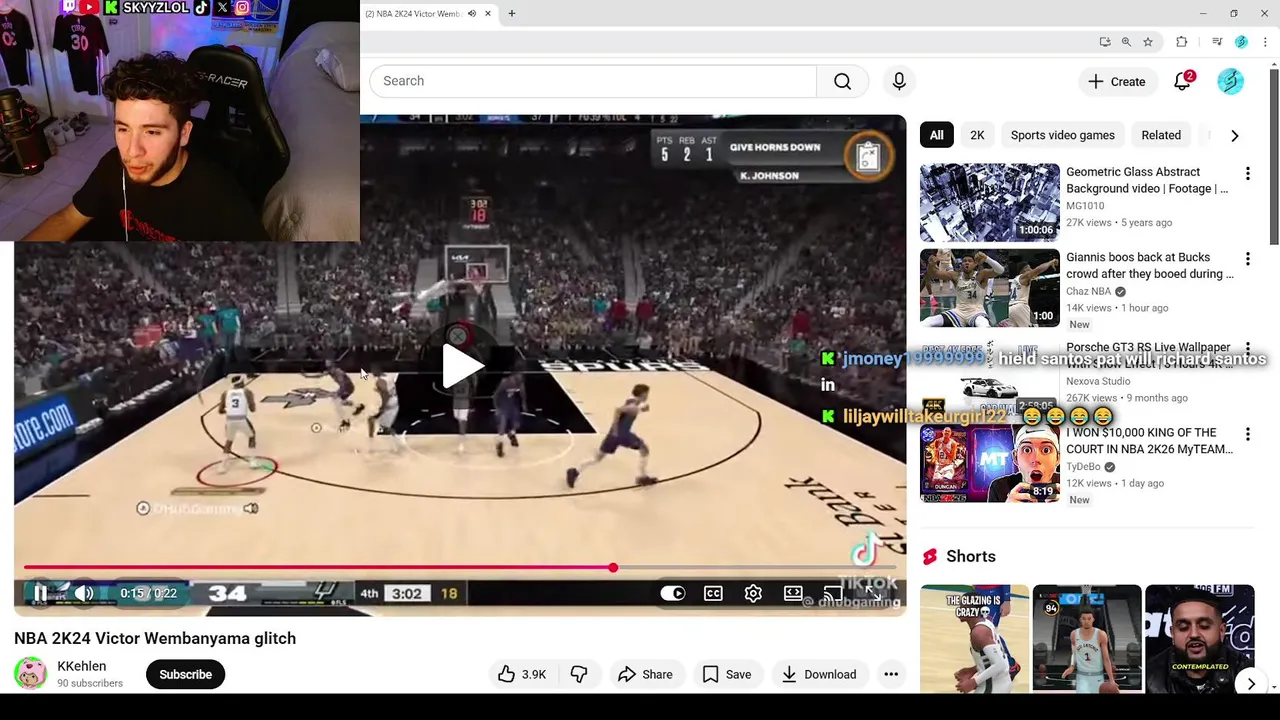Toggle closed captions in the player
Screen dimensions: 1280x720
713,593
